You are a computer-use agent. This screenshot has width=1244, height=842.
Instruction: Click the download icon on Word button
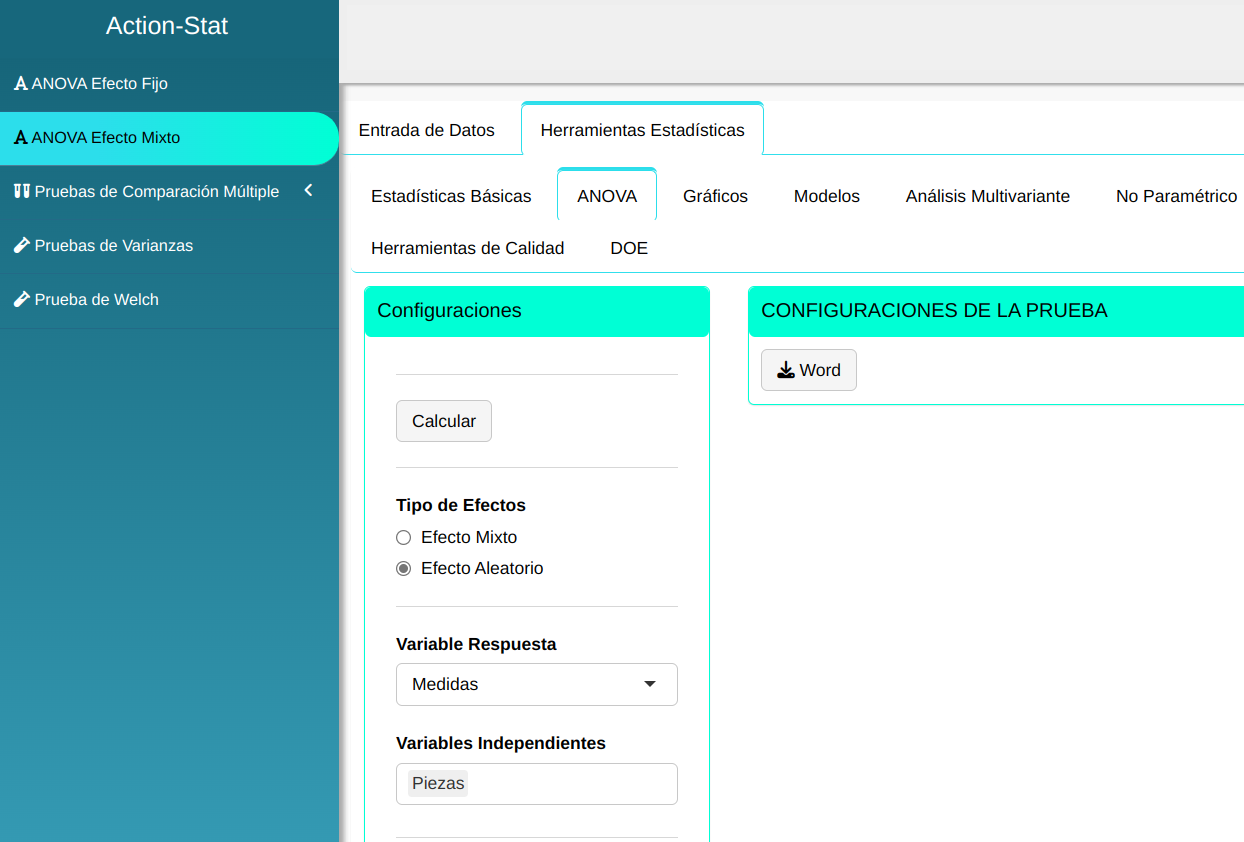(x=786, y=370)
